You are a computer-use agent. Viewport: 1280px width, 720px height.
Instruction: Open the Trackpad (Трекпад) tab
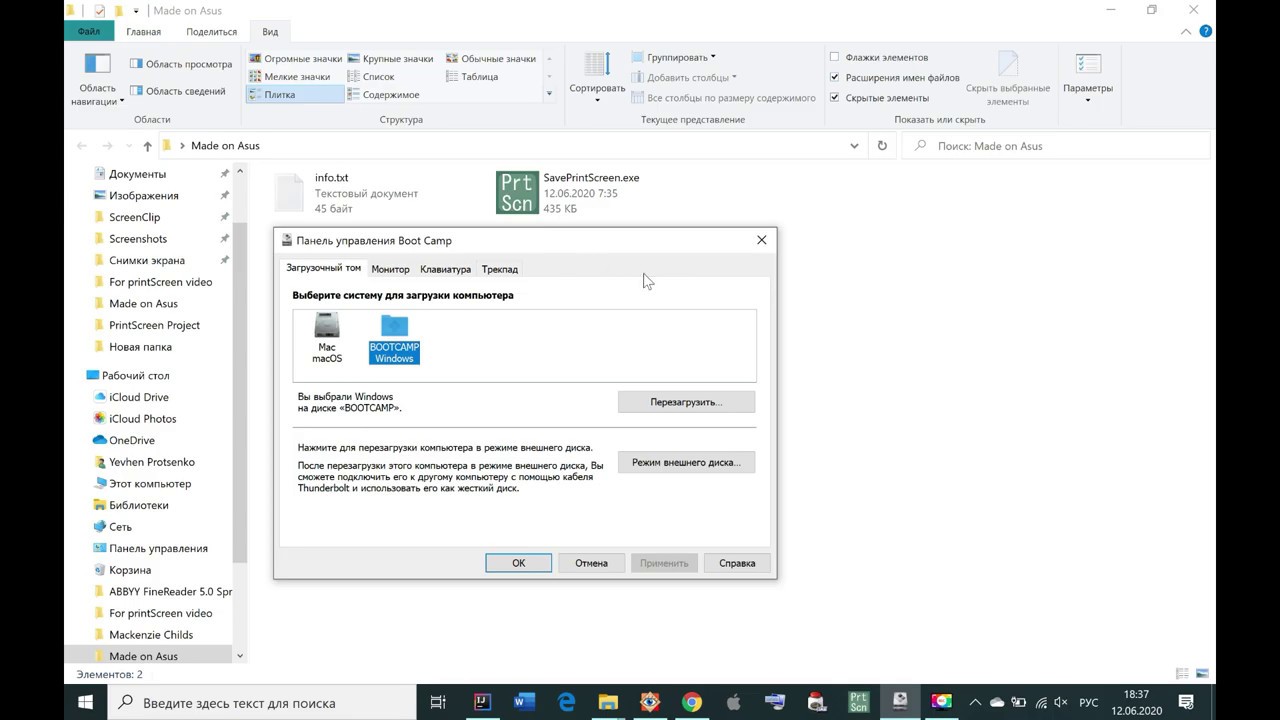click(x=499, y=269)
